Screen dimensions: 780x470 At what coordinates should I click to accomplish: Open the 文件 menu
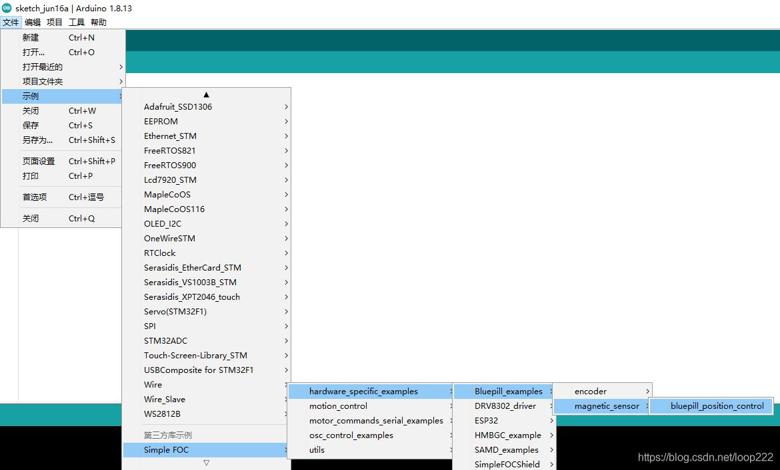(x=10, y=22)
